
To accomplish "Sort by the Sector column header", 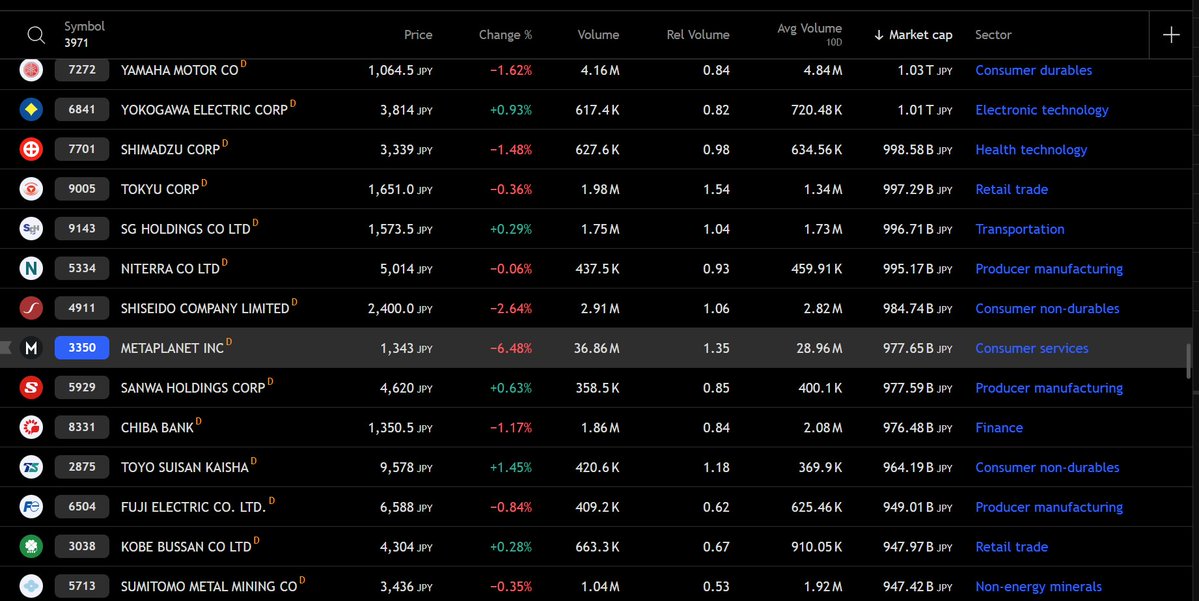I will coord(993,35).
